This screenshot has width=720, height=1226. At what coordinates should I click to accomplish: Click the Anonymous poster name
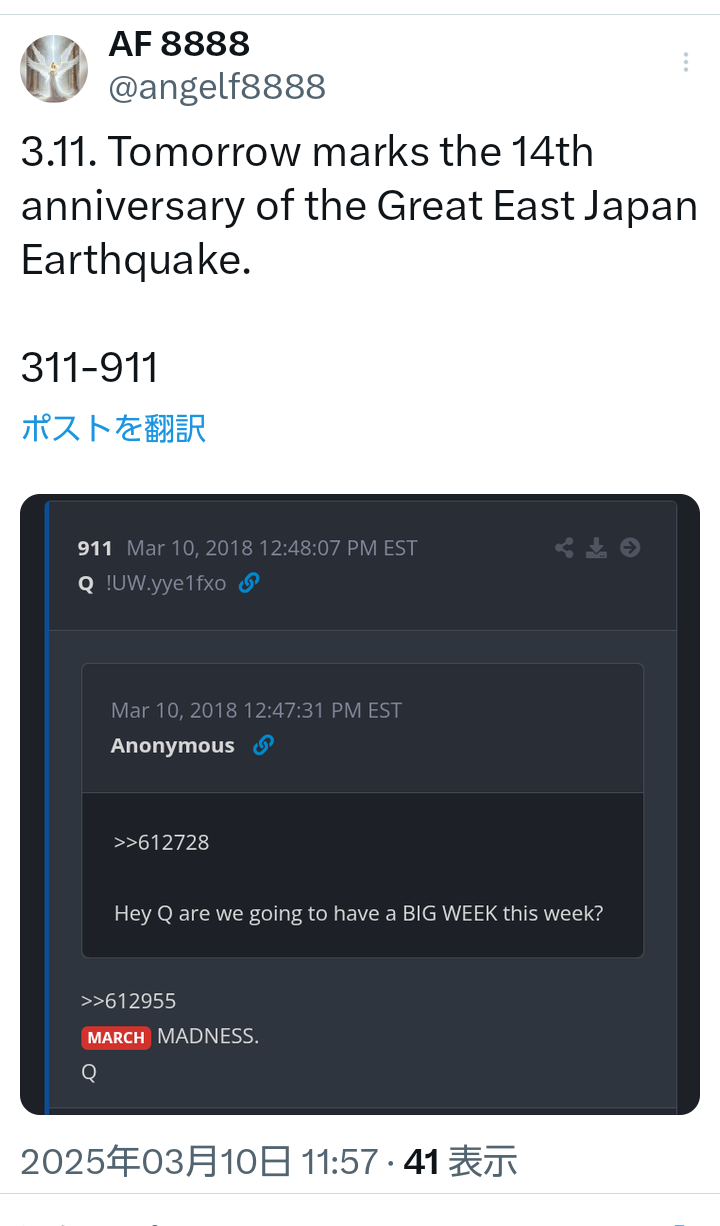point(172,746)
